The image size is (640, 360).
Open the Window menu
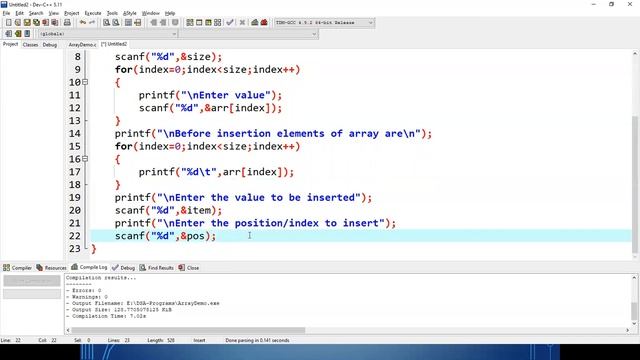tap(151, 13)
